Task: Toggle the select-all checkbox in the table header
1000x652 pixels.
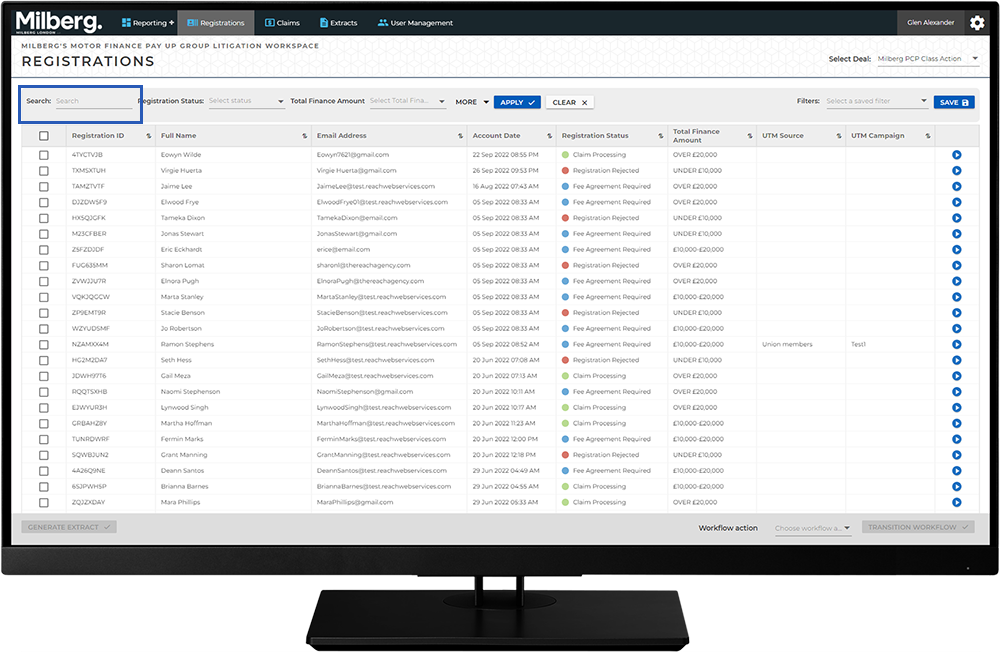Action: click(43, 136)
